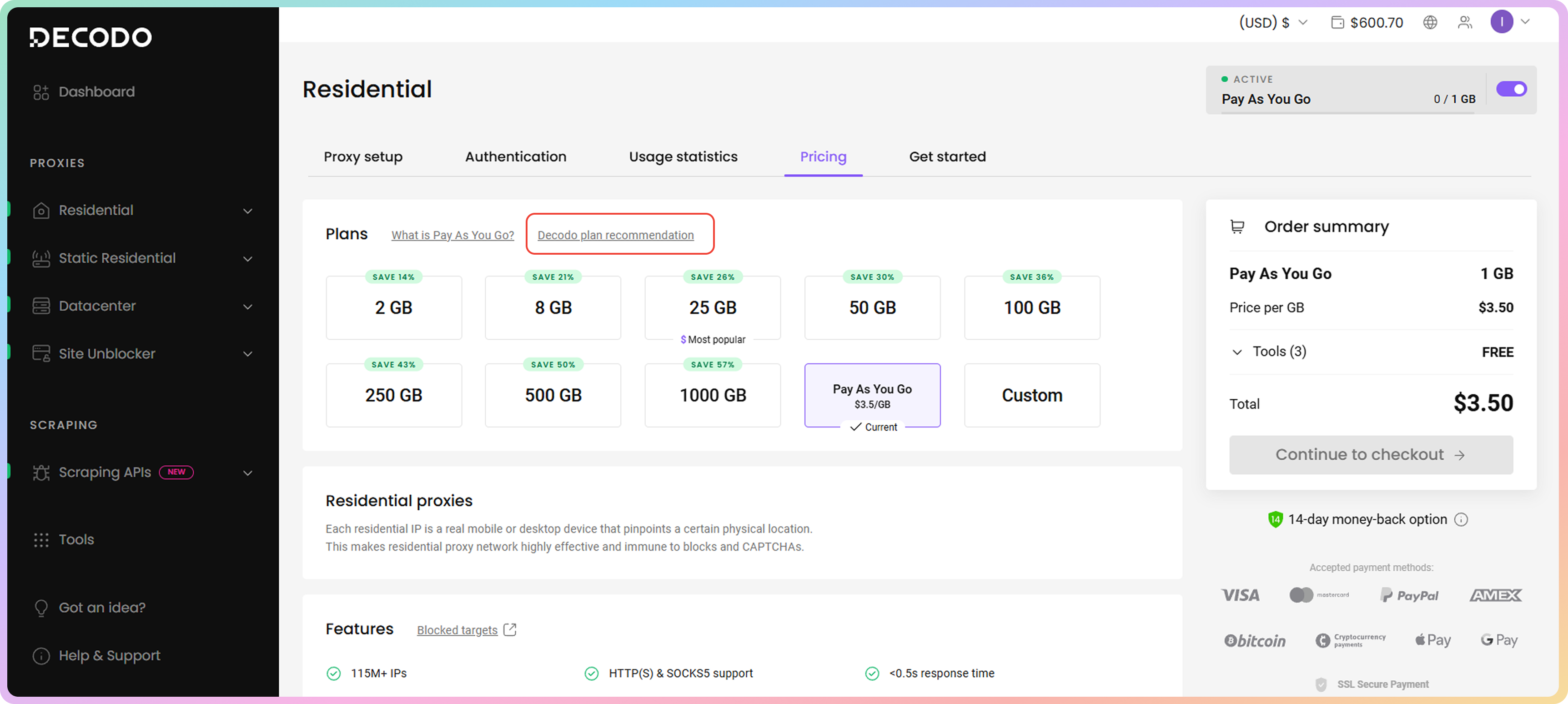
Task: Open the language globe icon
Action: [1430, 23]
